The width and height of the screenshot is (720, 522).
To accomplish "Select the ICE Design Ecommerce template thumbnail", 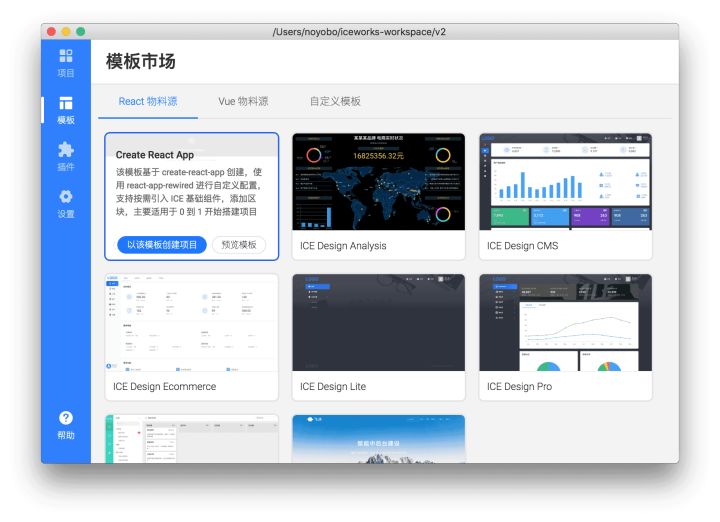I will tap(191, 323).
